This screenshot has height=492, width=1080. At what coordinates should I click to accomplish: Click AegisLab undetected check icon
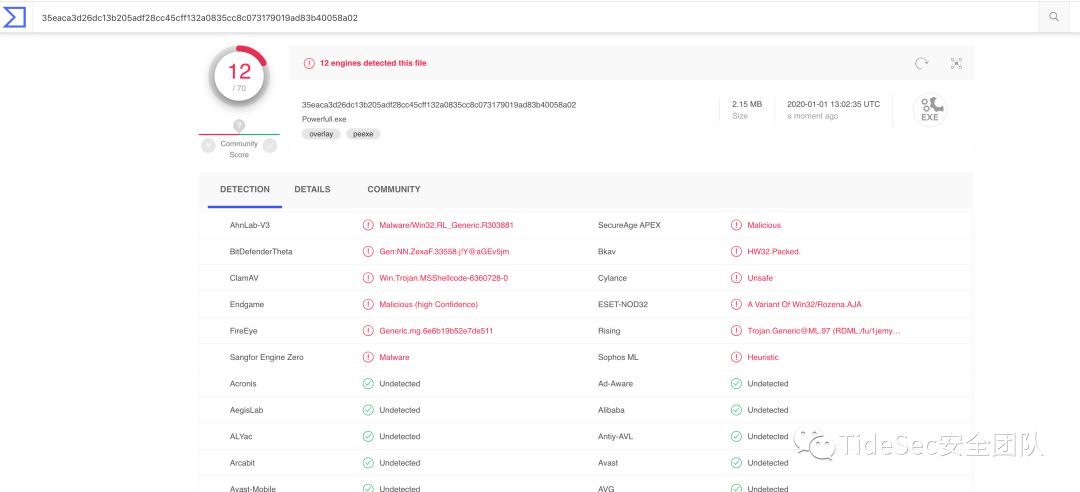click(x=368, y=410)
